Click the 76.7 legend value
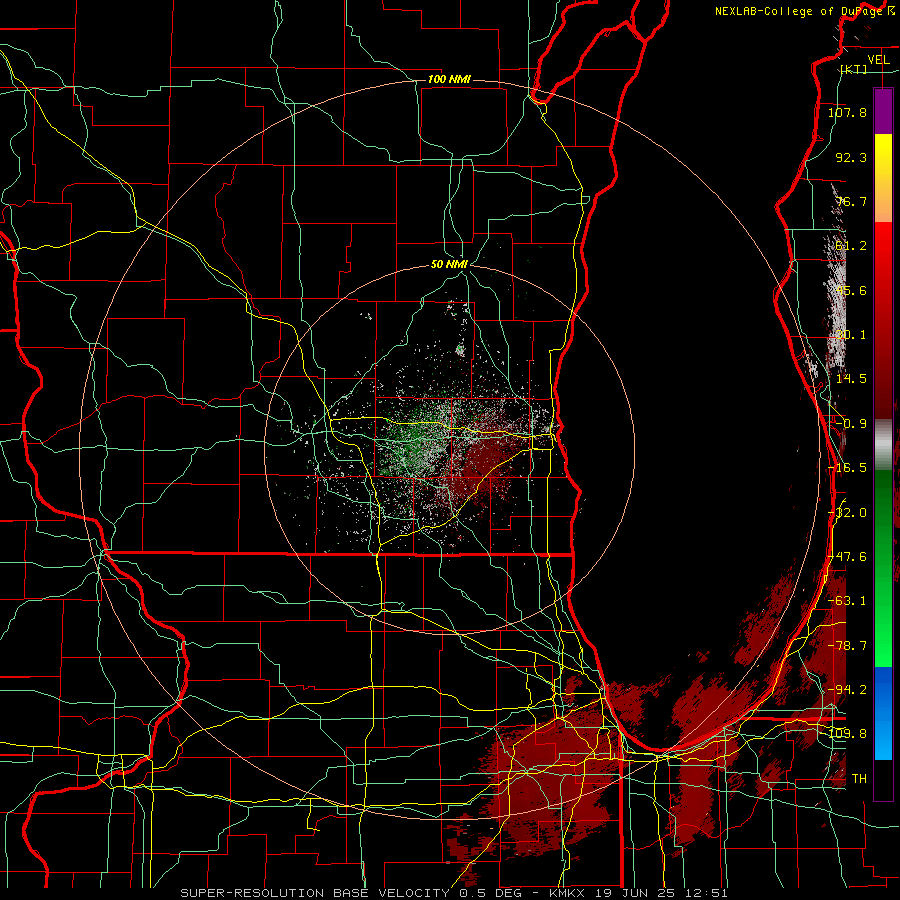The width and height of the screenshot is (900, 900). tap(851, 201)
